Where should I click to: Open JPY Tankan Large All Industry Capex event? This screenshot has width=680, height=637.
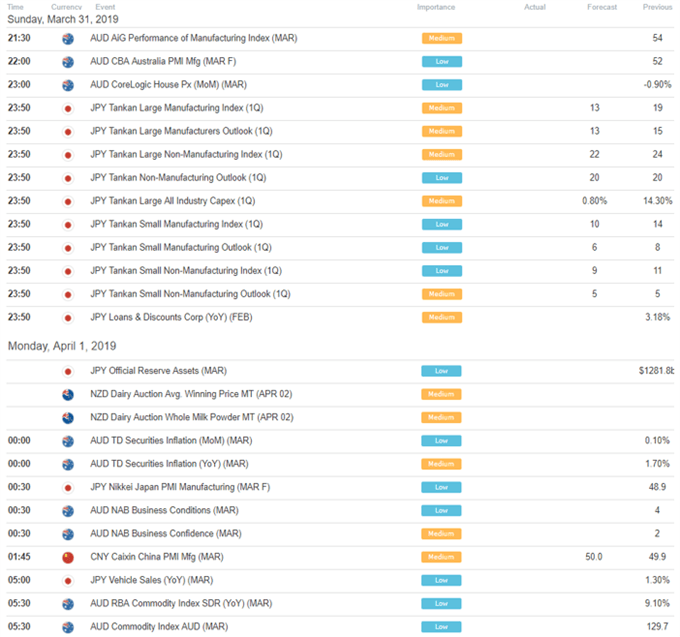[x=173, y=201]
